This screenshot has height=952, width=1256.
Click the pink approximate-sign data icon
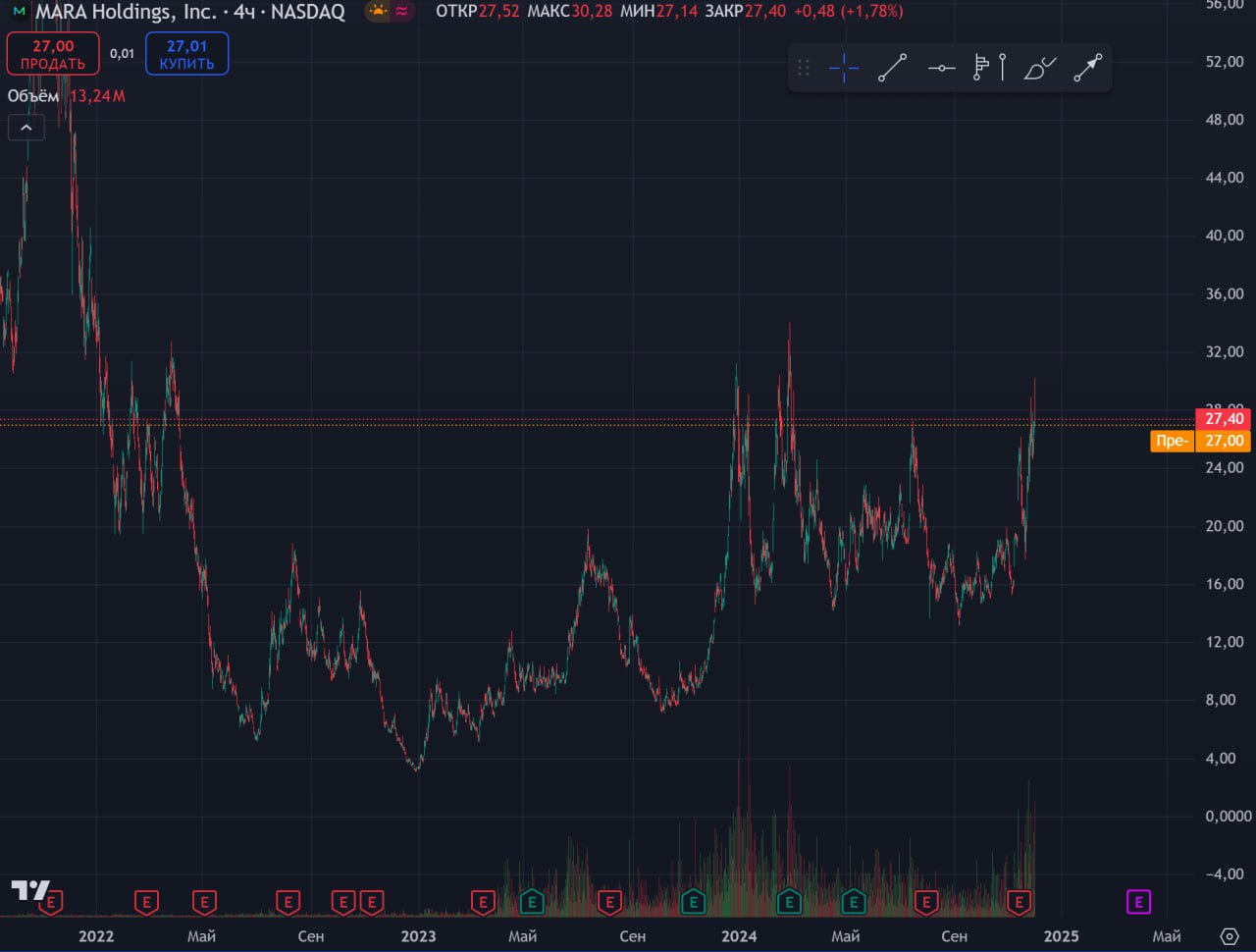(x=402, y=12)
